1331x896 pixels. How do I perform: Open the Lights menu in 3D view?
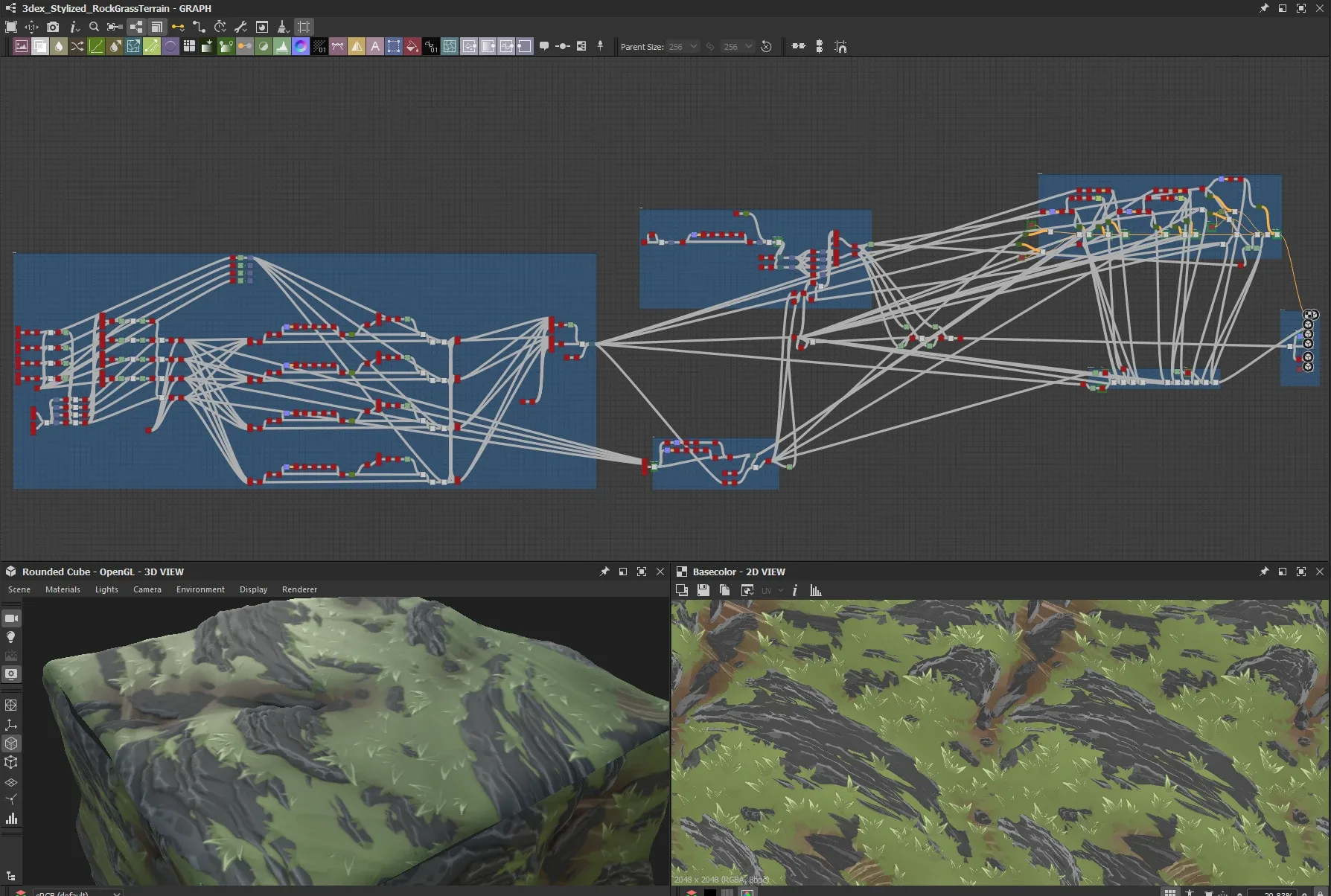106,589
